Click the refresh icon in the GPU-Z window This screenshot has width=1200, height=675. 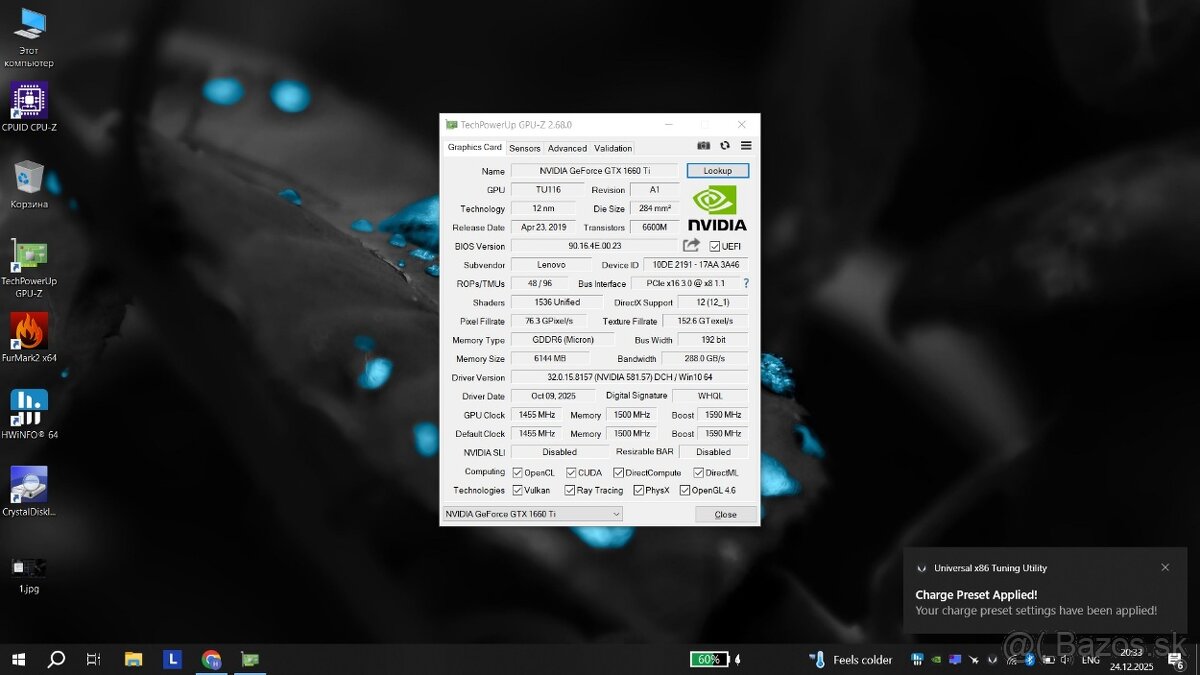click(724, 145)
